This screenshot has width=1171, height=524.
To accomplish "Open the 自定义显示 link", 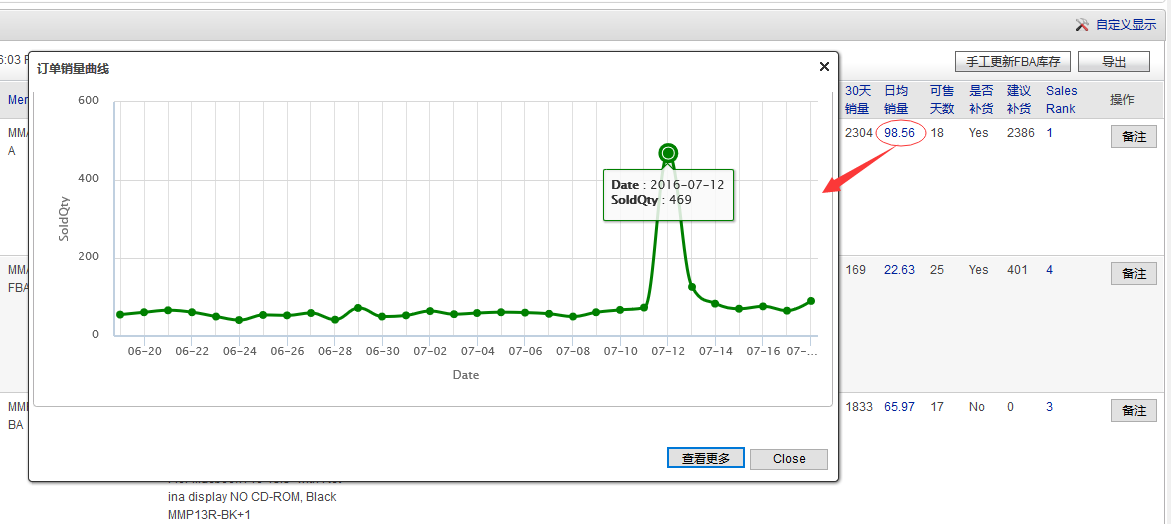I will tap(1125, 24).
